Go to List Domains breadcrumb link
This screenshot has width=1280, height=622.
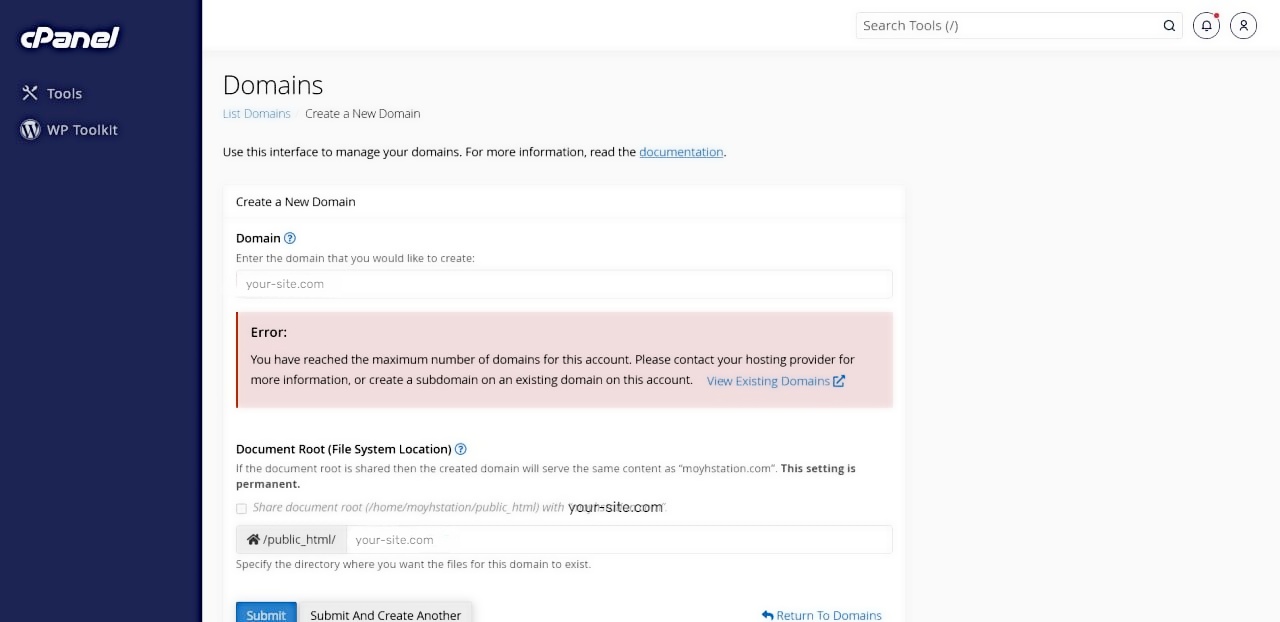pos(256,114)
